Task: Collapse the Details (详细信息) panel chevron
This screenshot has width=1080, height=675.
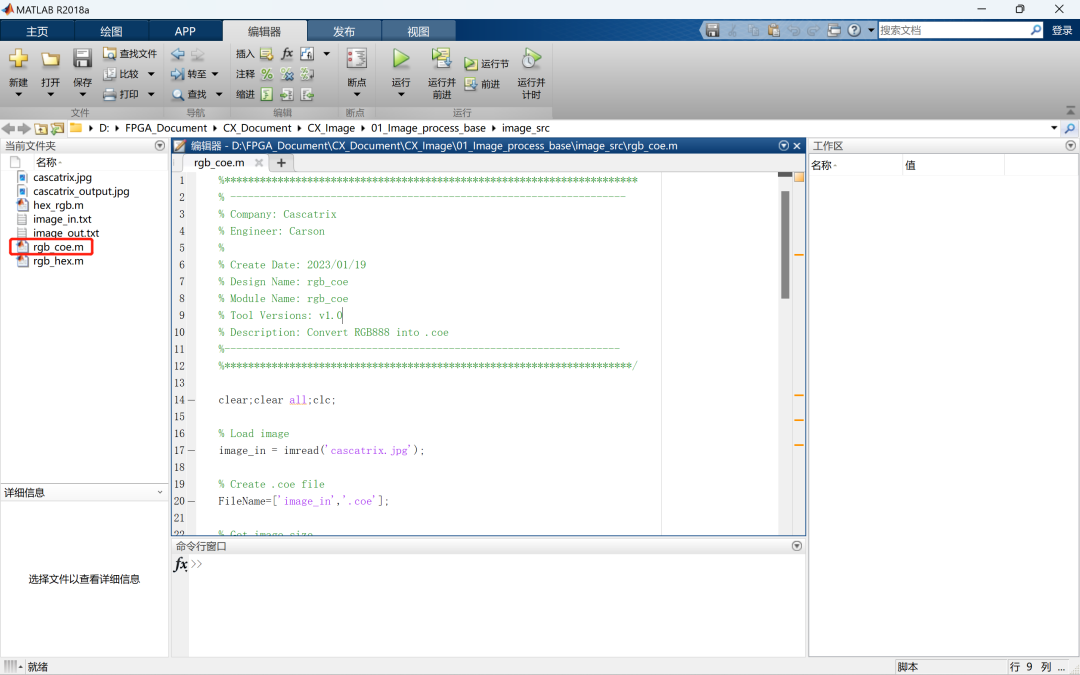Action: (160, 492)
